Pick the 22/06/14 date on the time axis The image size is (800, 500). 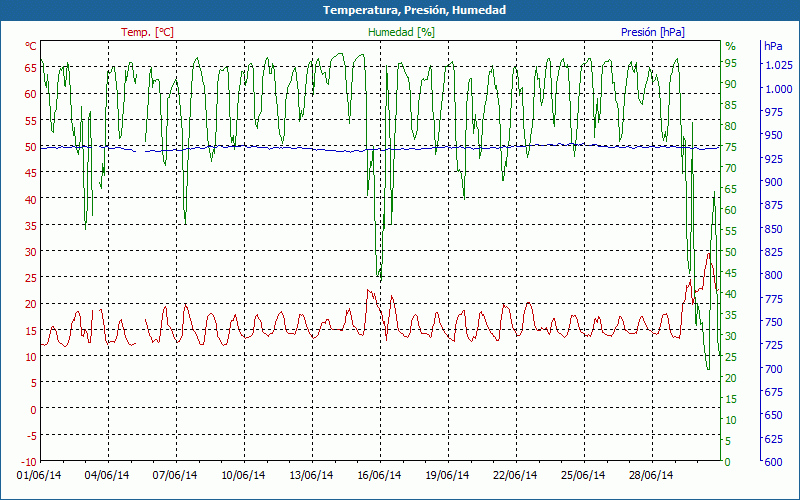pos(516,476)
